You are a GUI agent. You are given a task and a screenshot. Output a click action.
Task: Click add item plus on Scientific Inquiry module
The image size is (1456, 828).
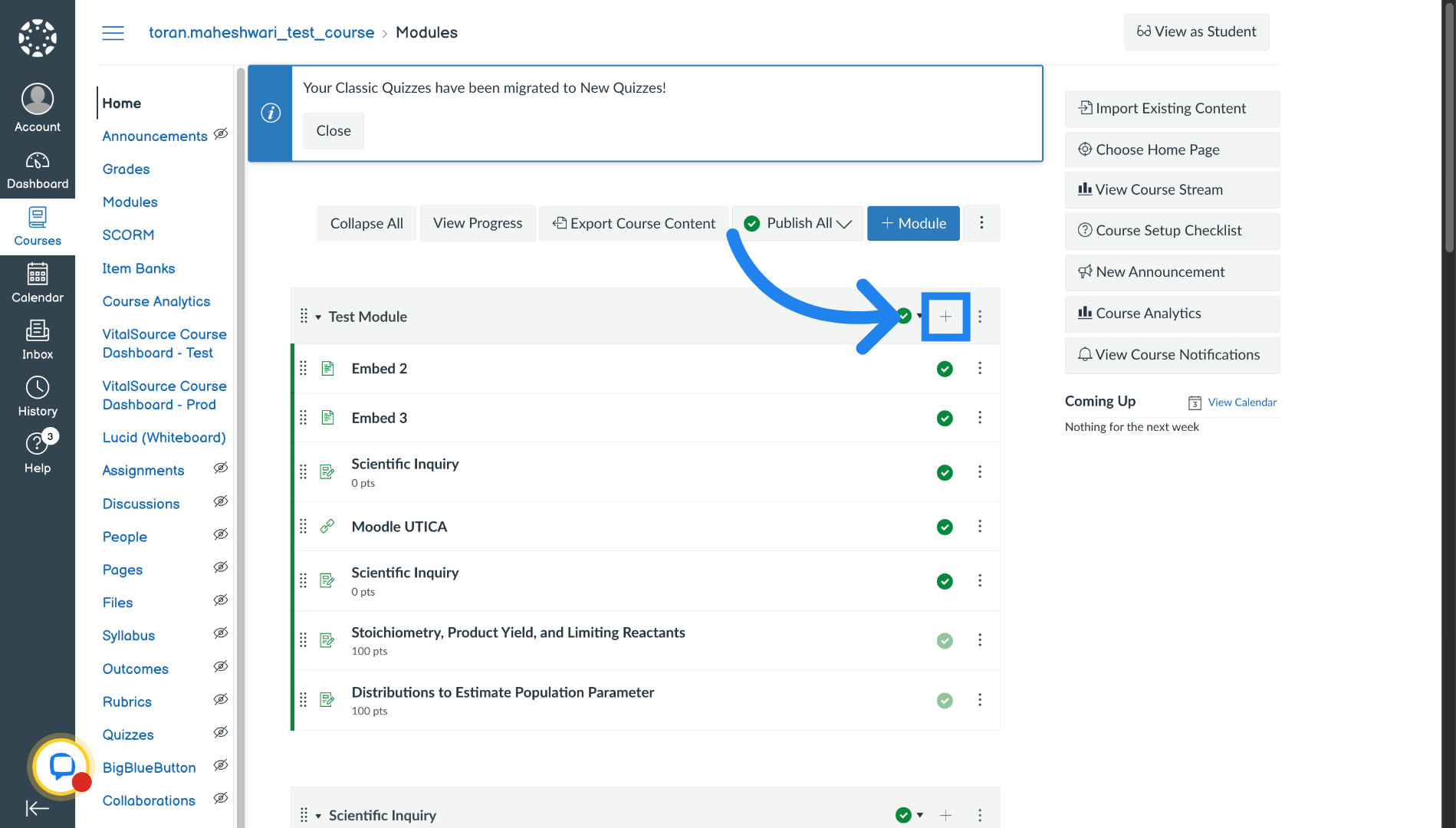945,815
